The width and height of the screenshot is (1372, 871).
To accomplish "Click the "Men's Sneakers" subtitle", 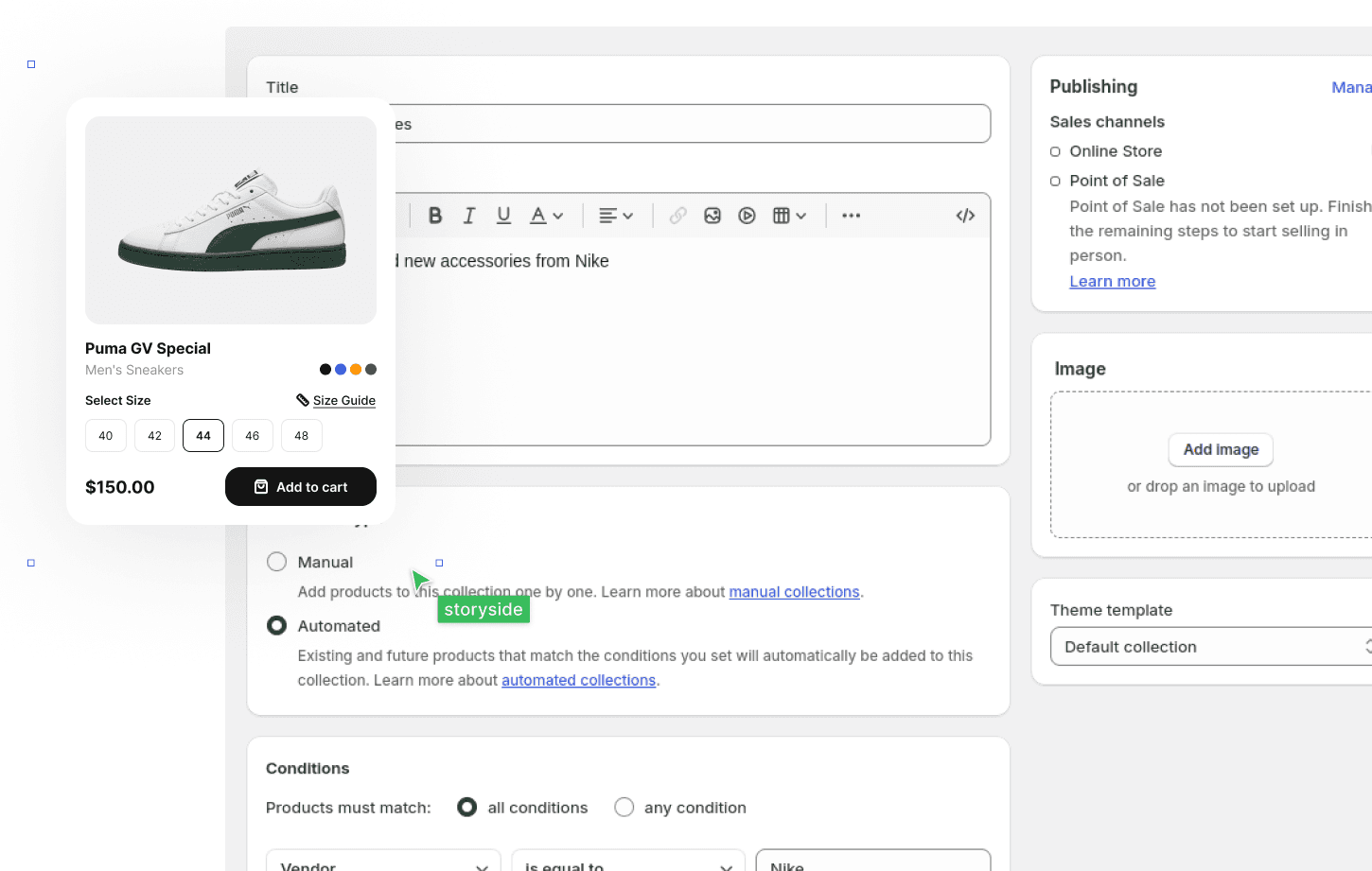I will 134,371.
